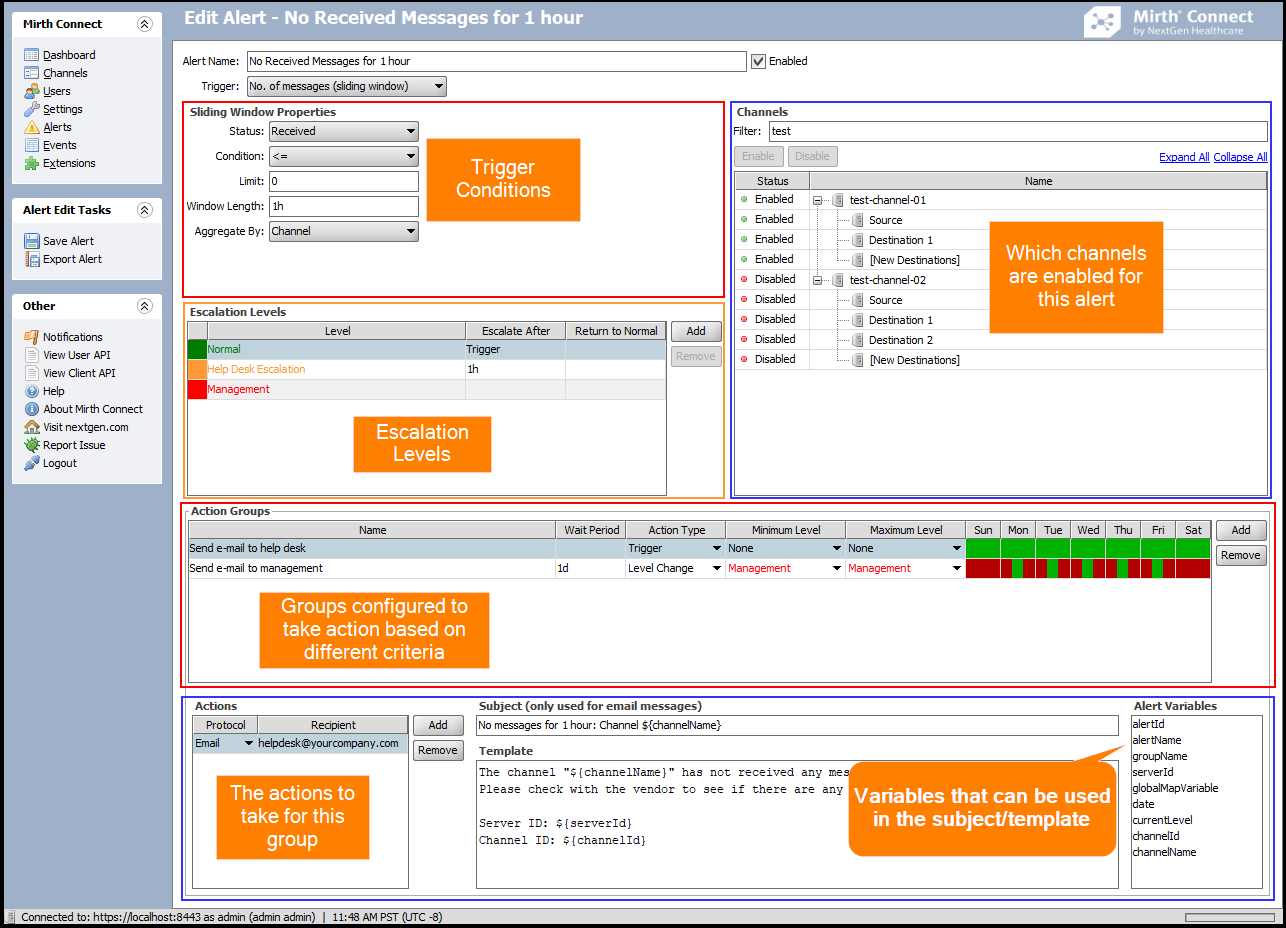Open Settings wrench icon
1286x928 pixels.
pyautogui.click(x=31, y=109)
